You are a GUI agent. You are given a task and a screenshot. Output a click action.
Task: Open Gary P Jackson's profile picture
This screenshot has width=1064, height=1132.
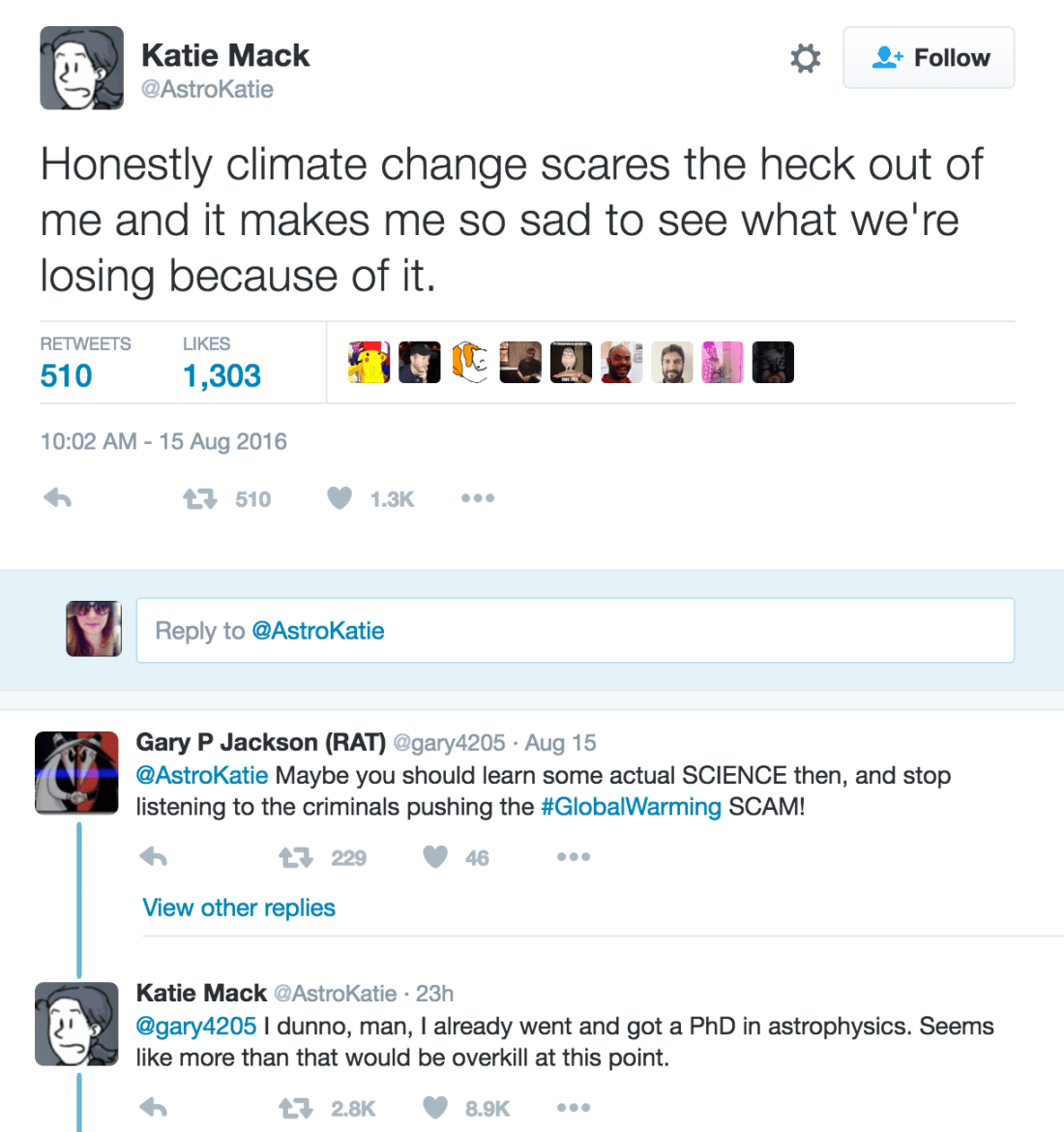(76, 772)
